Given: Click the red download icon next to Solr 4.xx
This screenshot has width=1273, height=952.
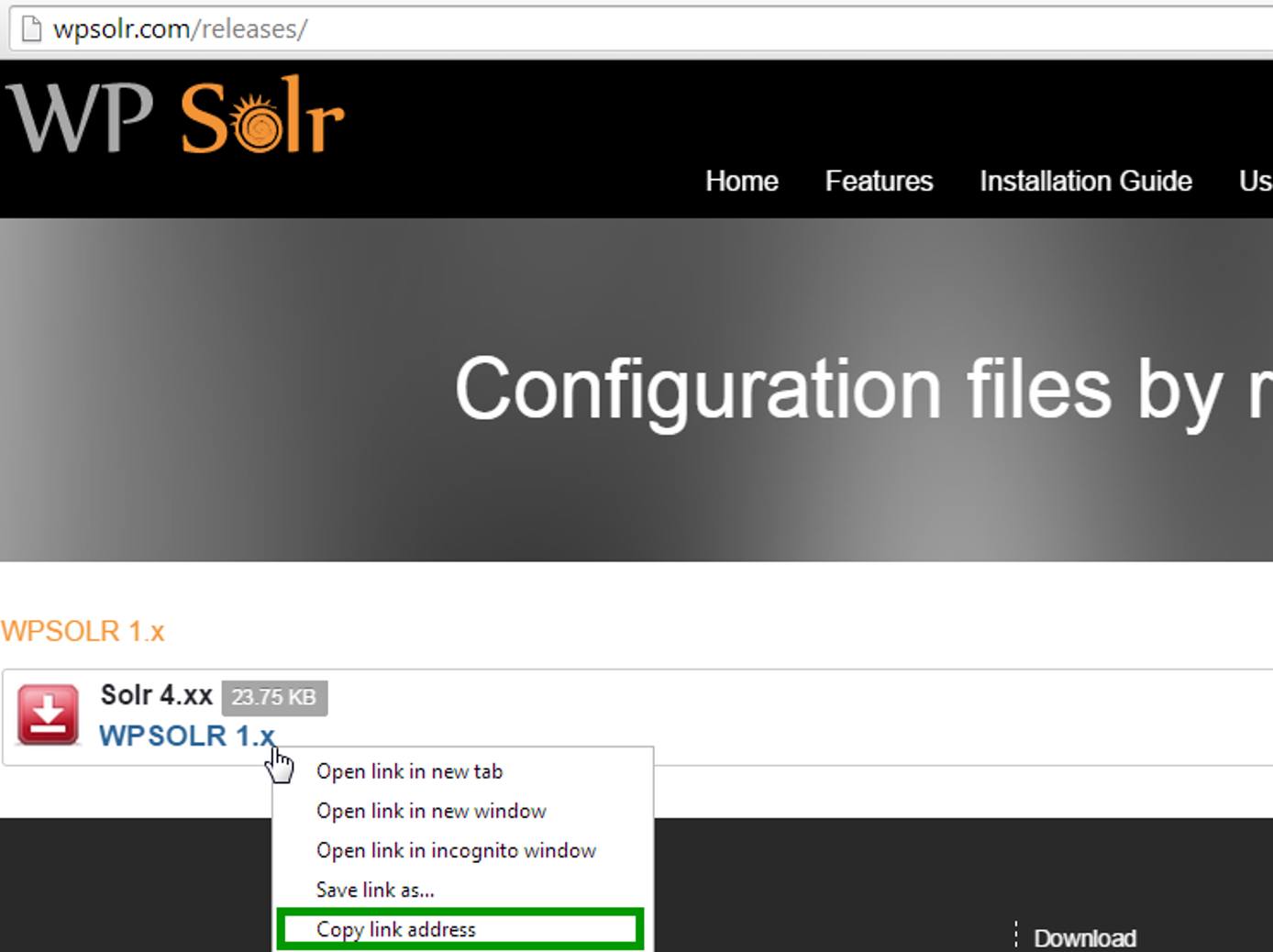Looking at the screenshot, I should click(48, 714).
